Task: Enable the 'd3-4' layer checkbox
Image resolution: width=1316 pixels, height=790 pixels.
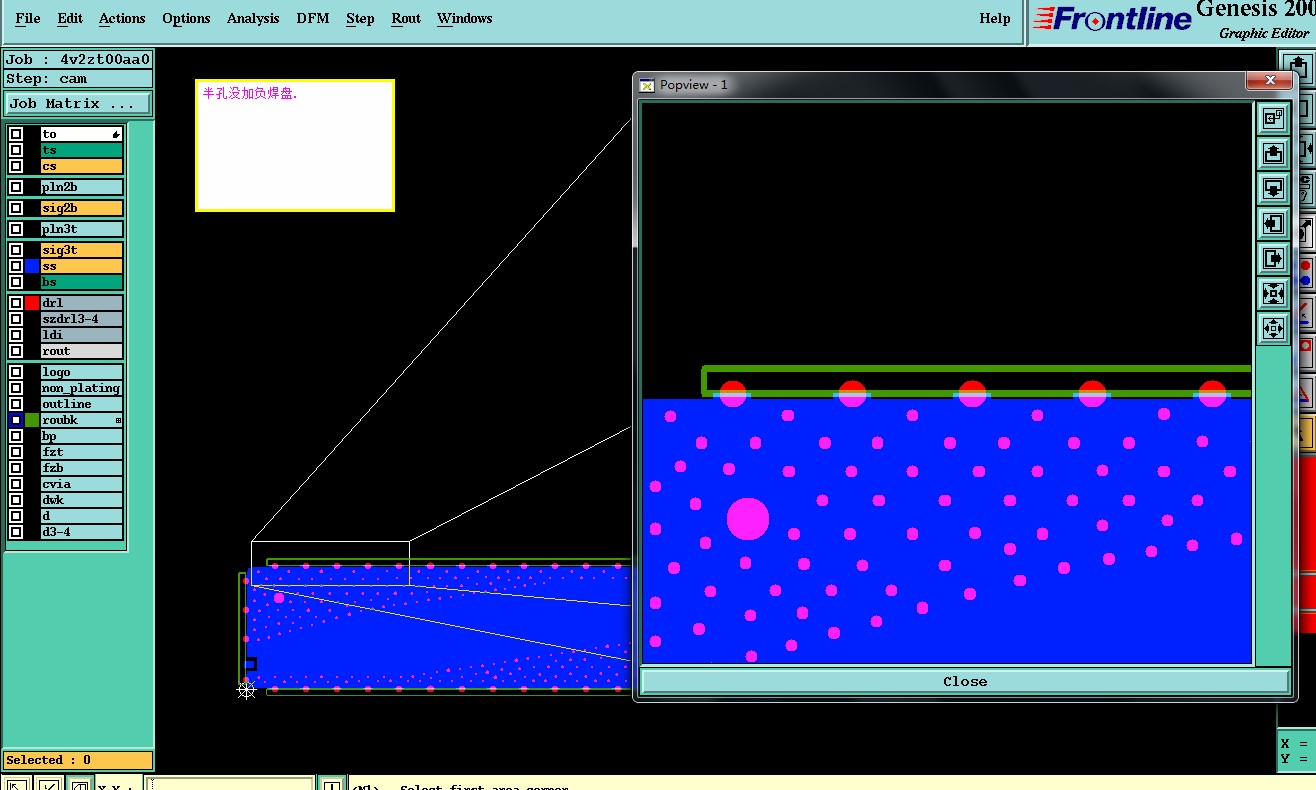Action: [x=16, y=532]
